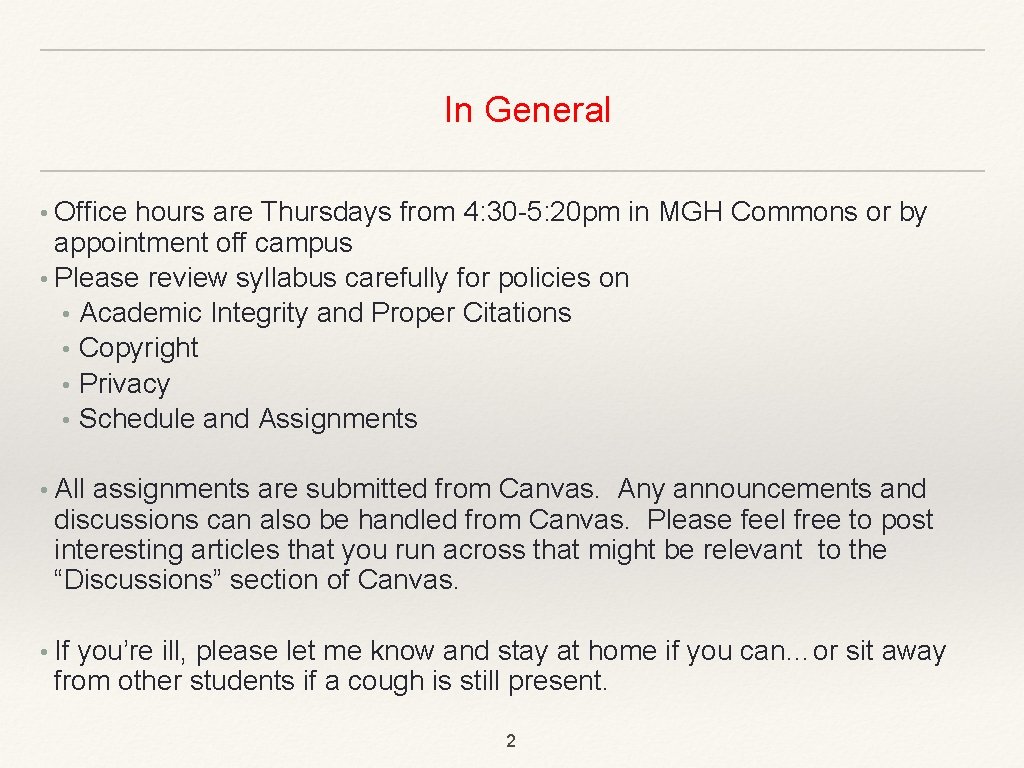Click the slide page number 2
This screenshot has width=1024, height=768.
tap(511, 741)
